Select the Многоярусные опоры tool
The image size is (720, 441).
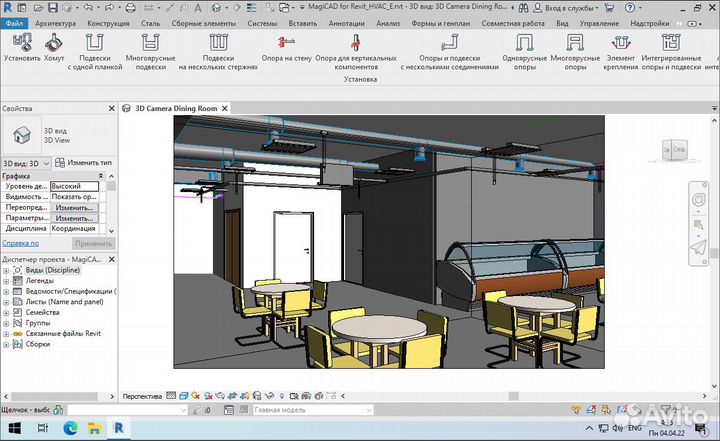pyautogui.click(x=575, y=52)
